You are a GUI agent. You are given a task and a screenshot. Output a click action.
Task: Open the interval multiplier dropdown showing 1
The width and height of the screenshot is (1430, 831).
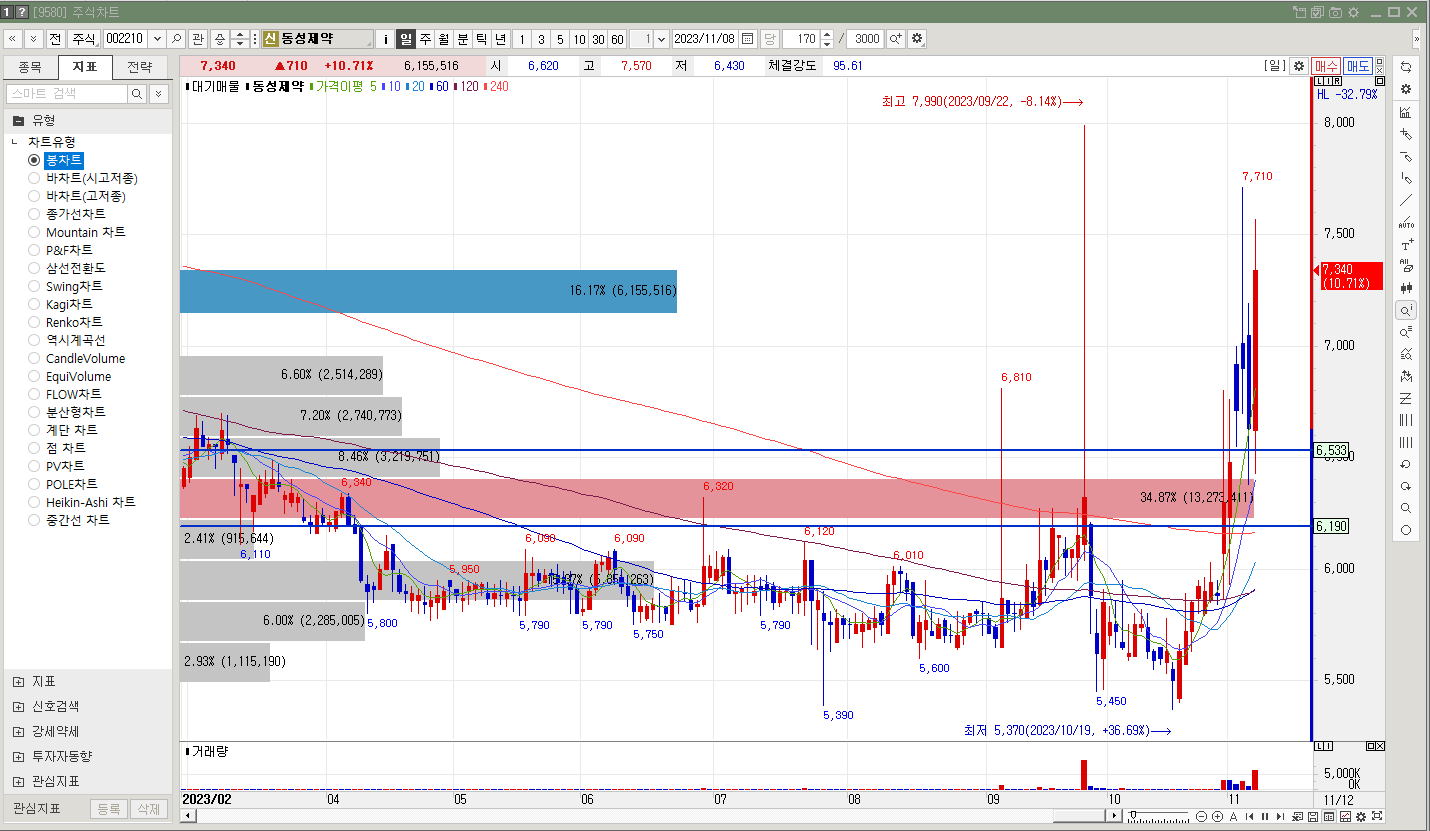pyautogui.click(x=661, y=39)
